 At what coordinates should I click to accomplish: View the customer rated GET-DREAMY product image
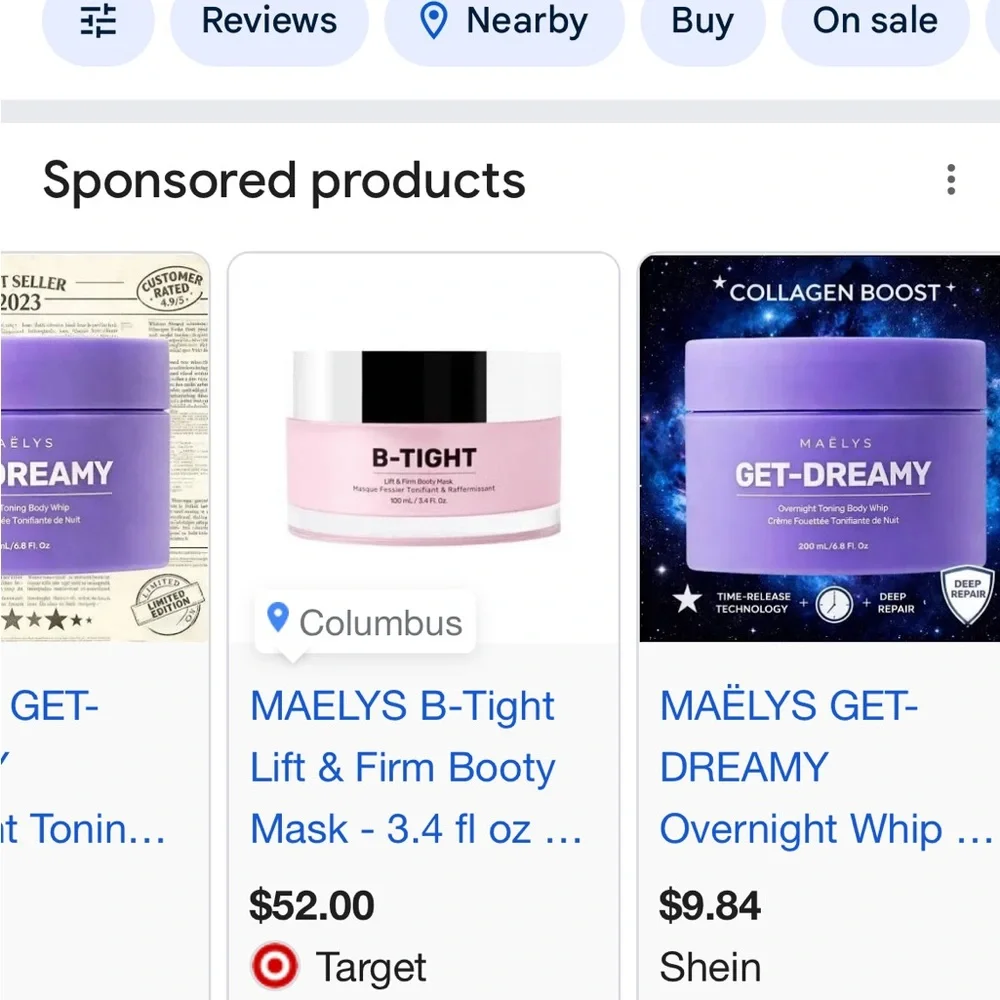coord(104,448)
